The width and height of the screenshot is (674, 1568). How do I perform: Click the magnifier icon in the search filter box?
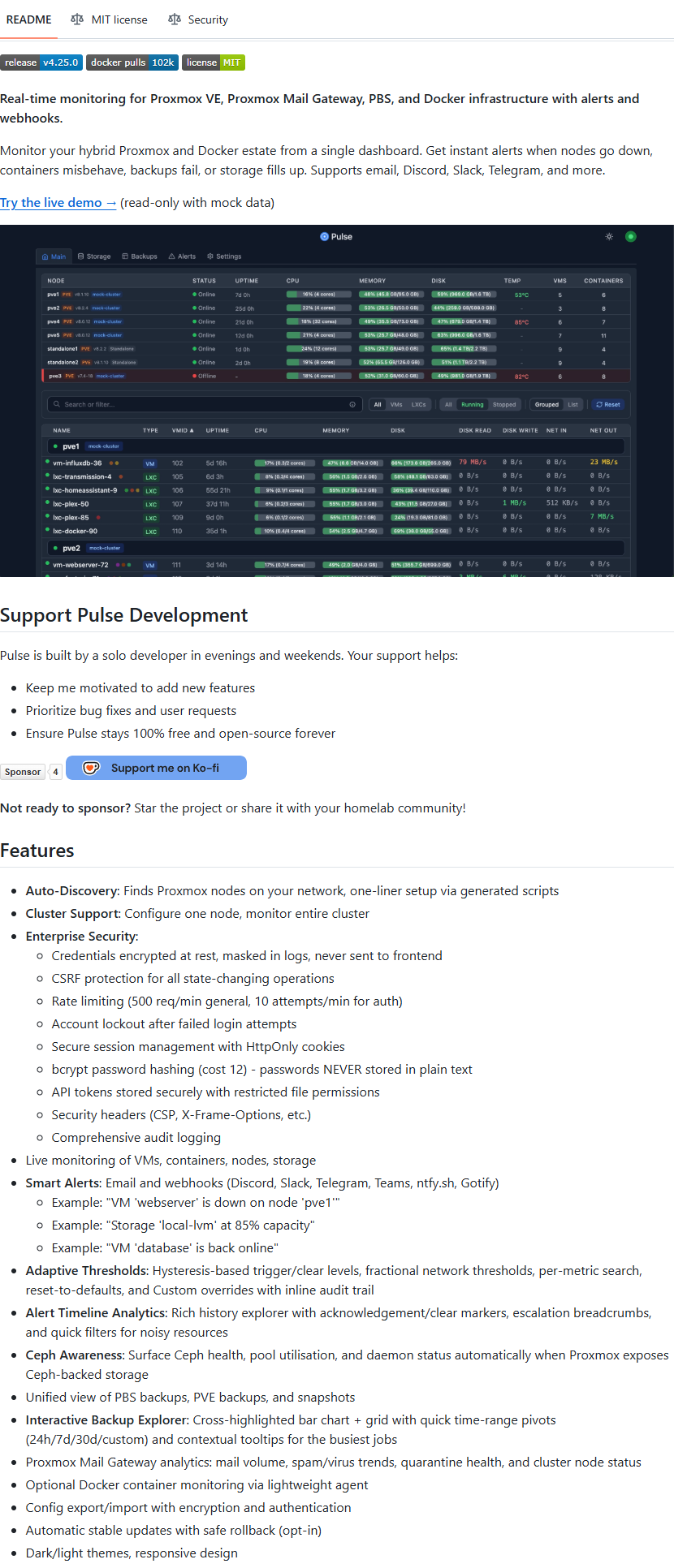click(x=57, y=404)
